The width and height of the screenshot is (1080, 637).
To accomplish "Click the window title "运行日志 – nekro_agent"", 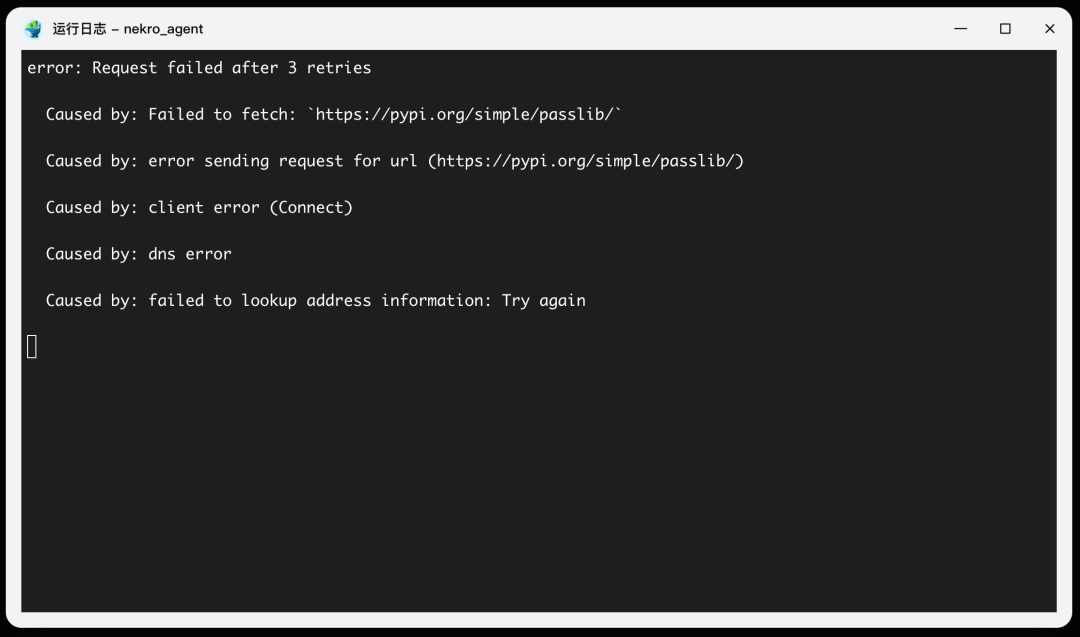I will [128, 29].
